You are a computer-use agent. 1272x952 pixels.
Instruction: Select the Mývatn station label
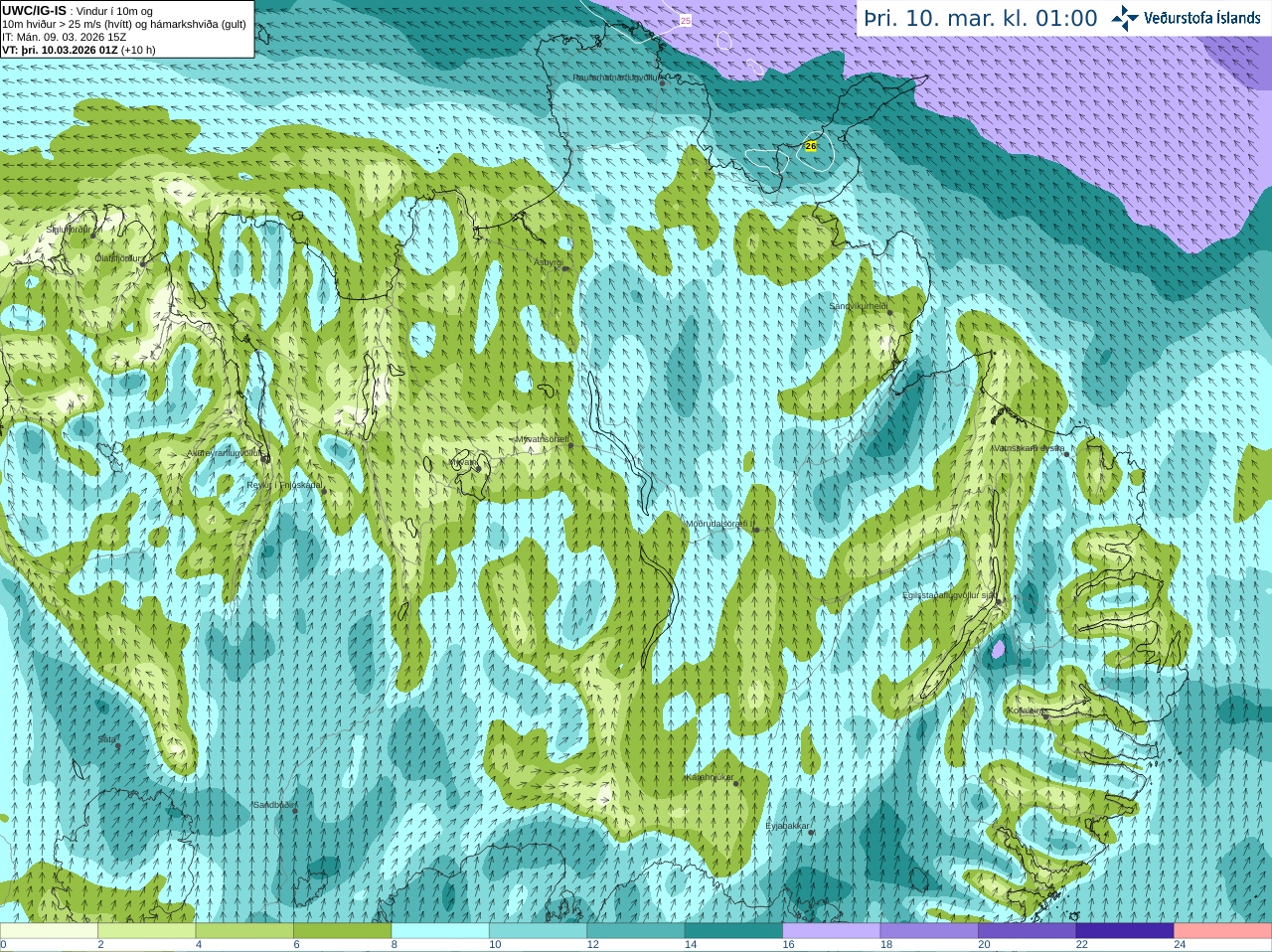(463, 462)
